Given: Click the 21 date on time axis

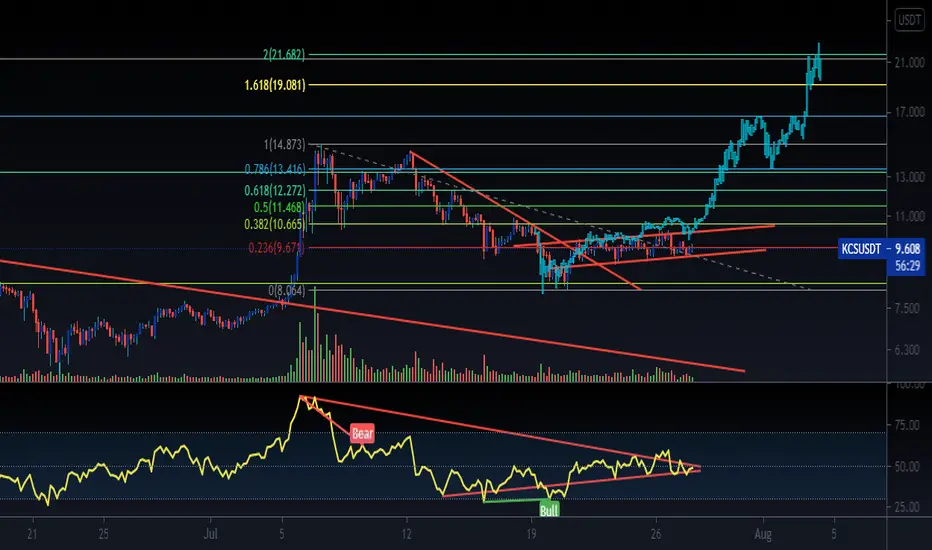Looking at the screenshot, I should [x=32, y=533].
